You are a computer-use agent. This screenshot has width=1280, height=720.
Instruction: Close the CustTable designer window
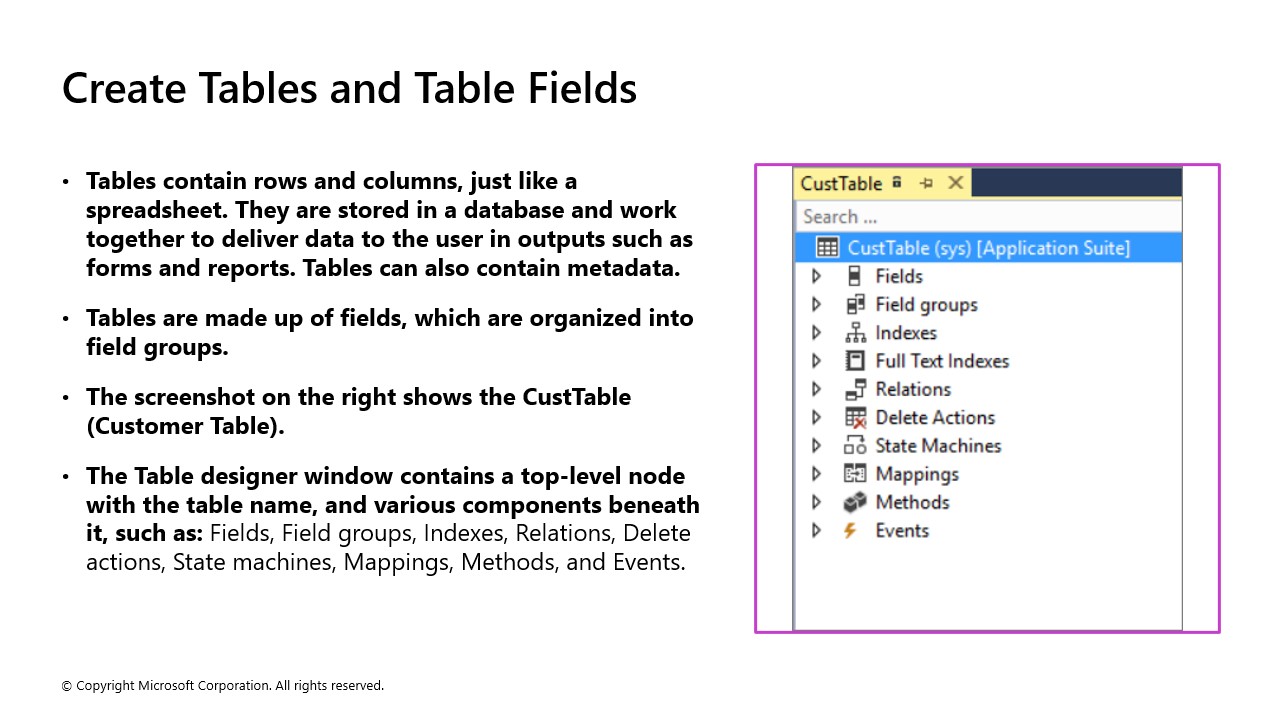[955, 183]
